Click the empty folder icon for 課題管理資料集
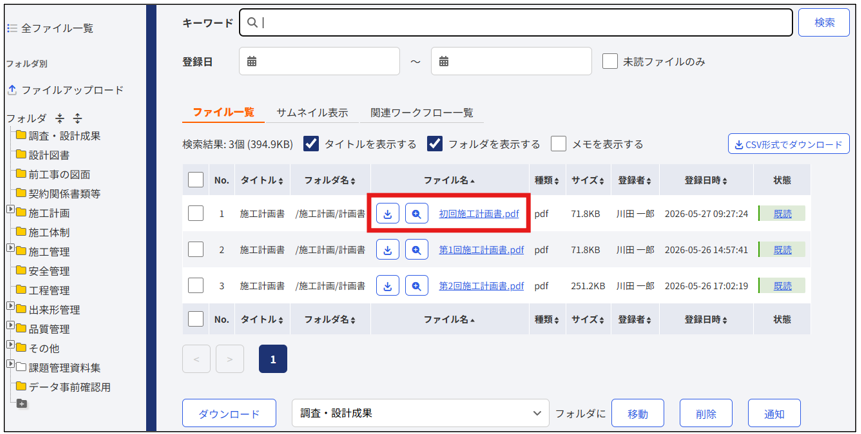 [21, 368]
